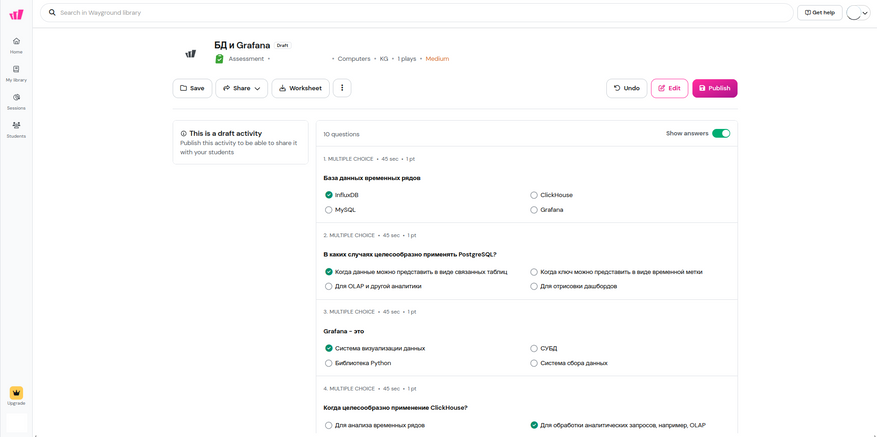Click the quiz thumbnail beside БД и Grafana
Viewport: 877px width, 437px height.
191,53
